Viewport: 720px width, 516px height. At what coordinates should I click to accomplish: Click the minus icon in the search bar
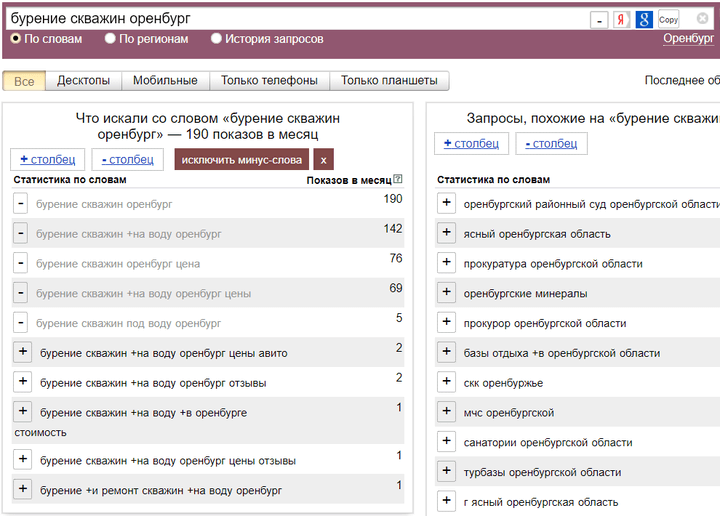point(598,20)
